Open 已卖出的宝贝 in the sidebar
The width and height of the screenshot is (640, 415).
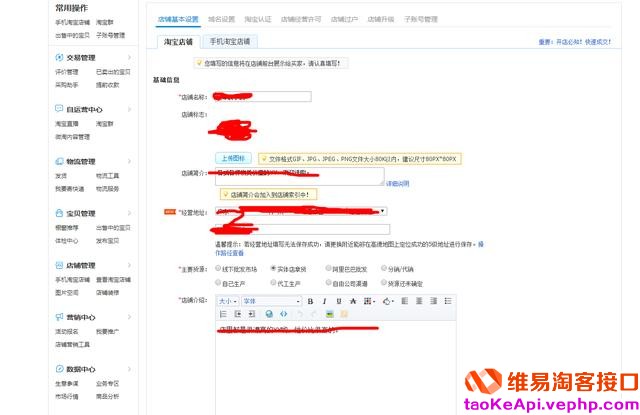[113, 72]
